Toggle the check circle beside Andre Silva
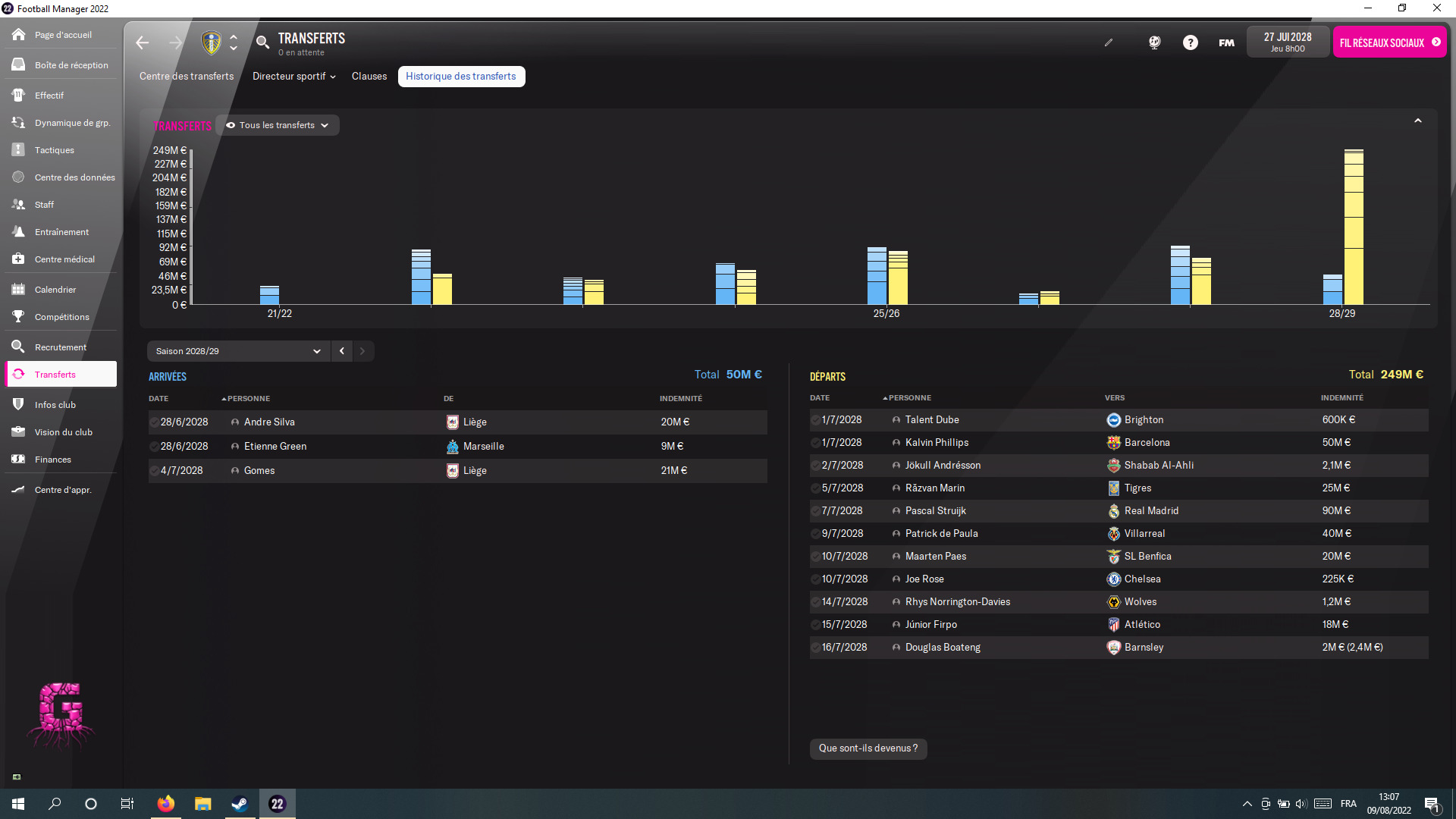The width and height of the screenshot is (1456, 819). coord(154,422)
